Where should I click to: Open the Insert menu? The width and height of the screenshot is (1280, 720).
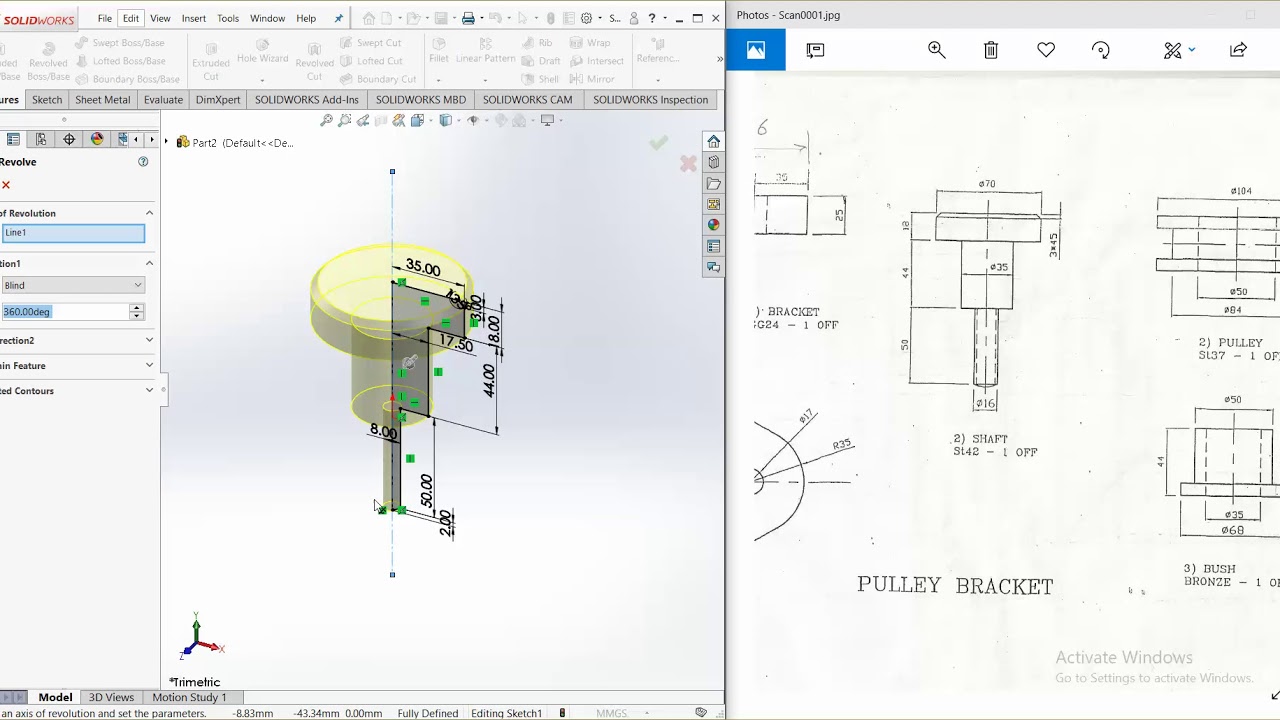coord(194,18)
